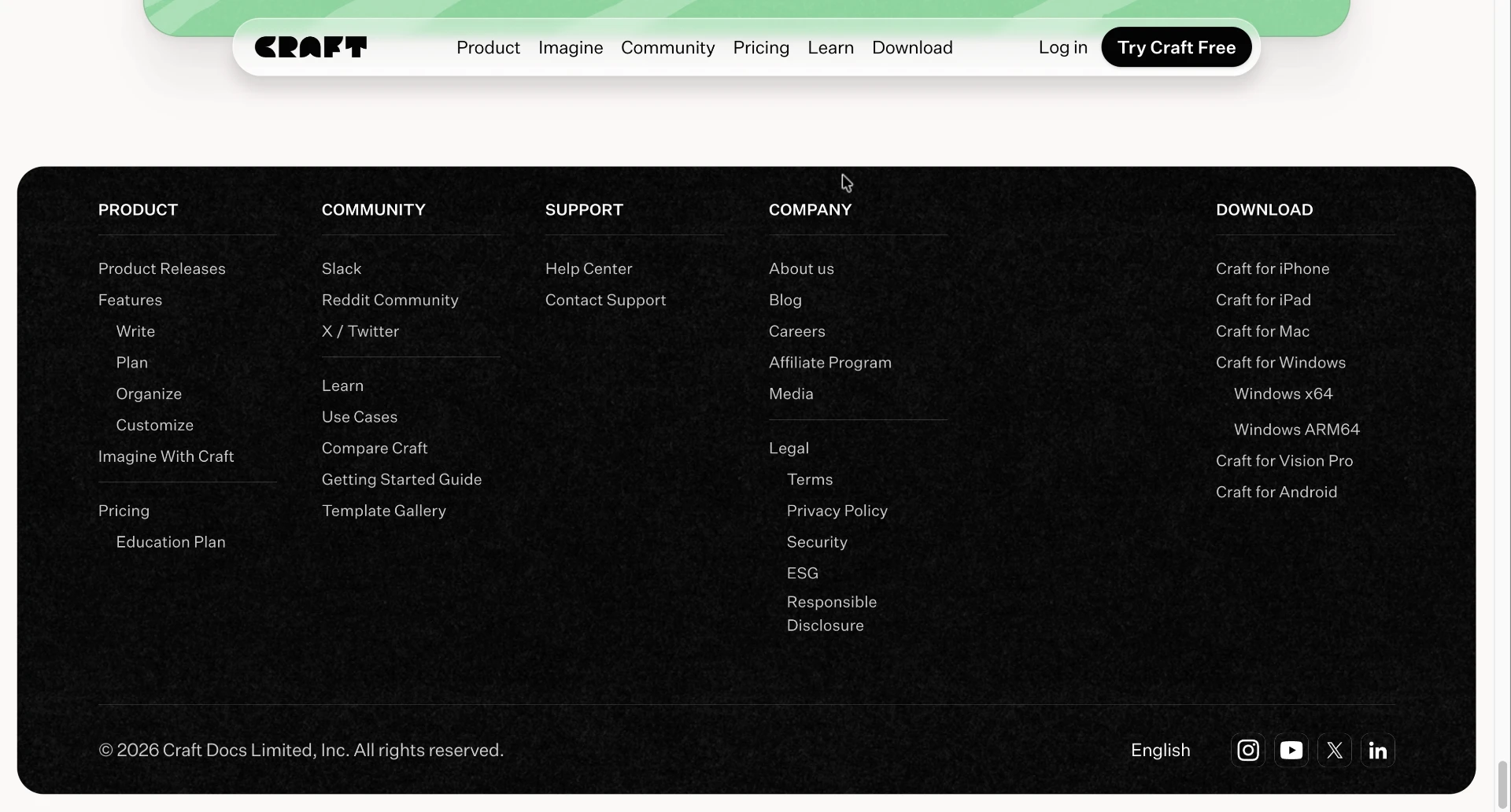
Task: Click the Log in link
Action: click(x=1062, y=47)
